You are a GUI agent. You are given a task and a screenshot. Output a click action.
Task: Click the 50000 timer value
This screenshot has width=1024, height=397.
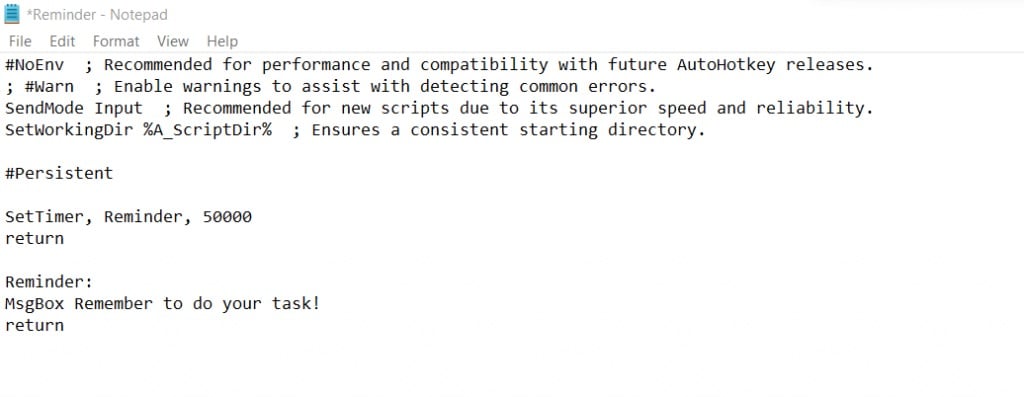[x=227, y=216]
